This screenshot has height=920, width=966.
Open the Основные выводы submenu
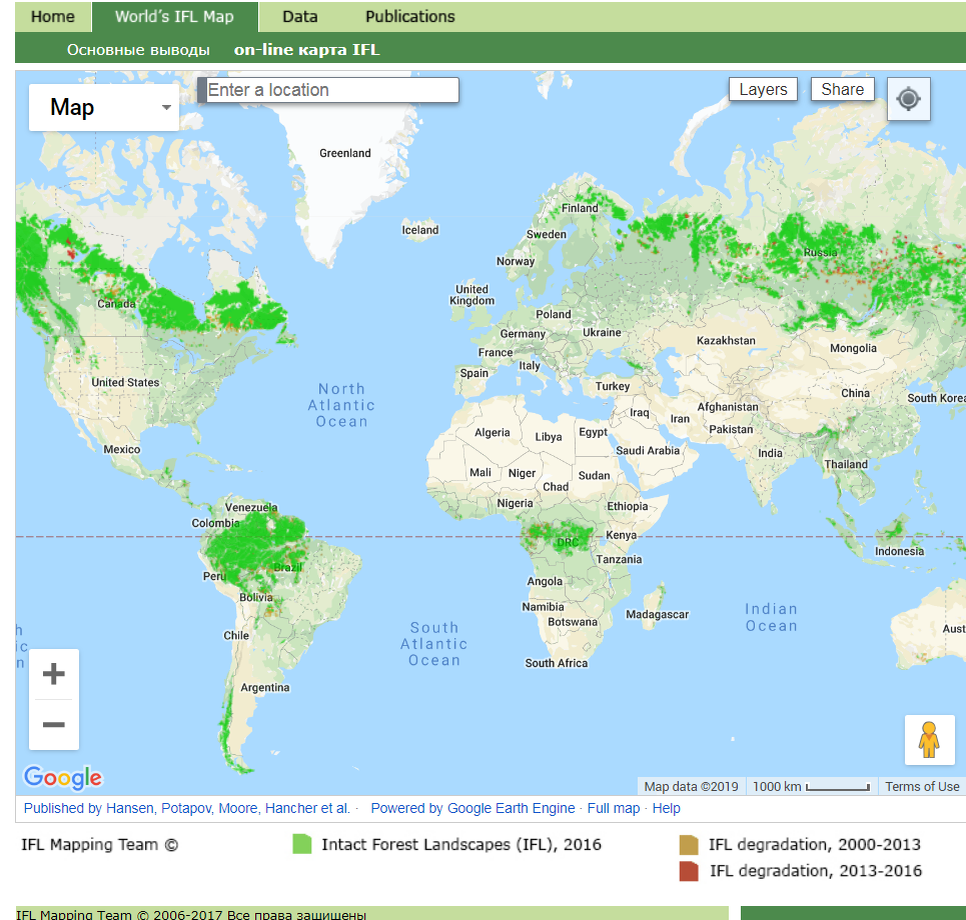pos(139,50)
